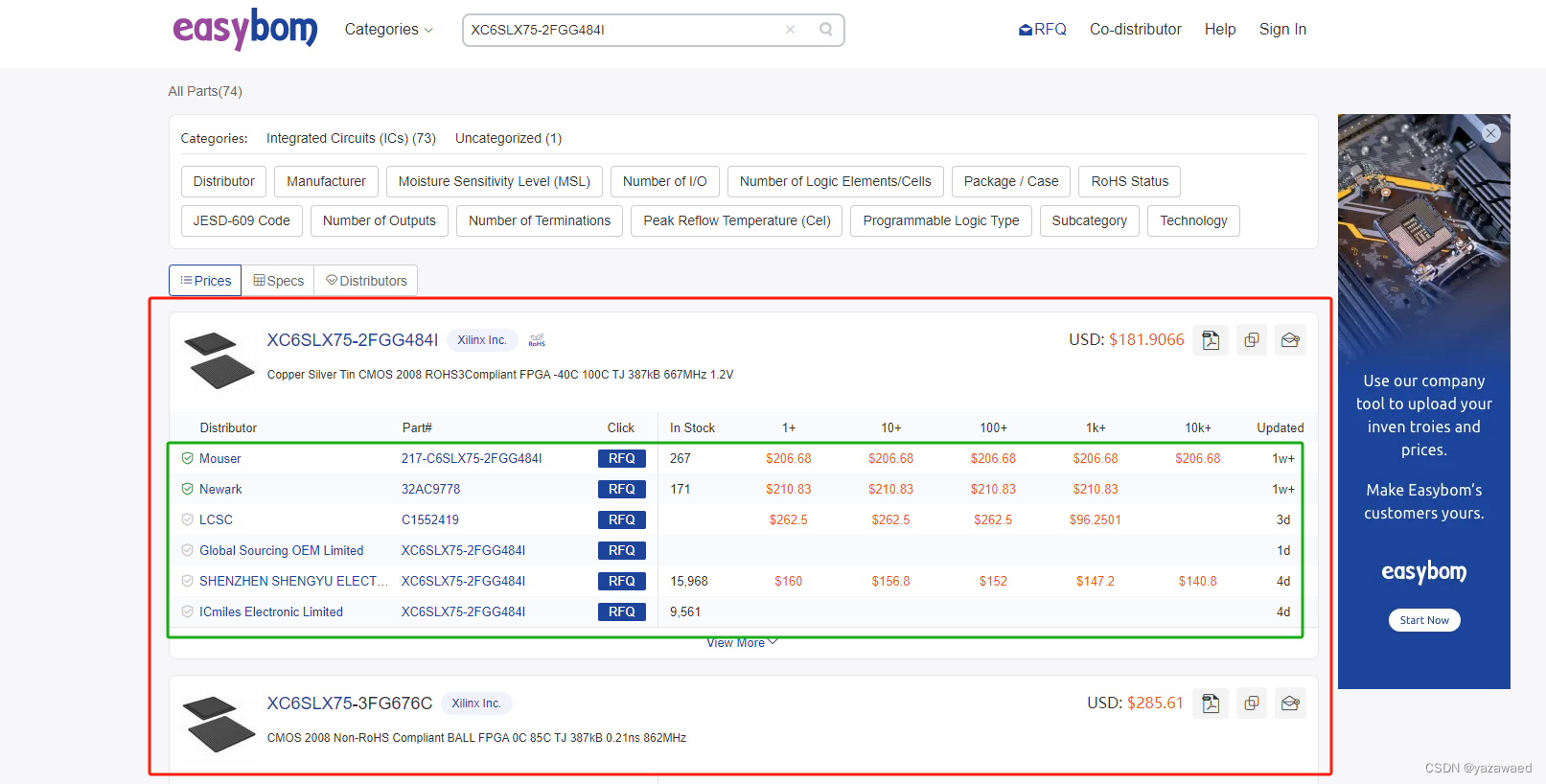Click the Mouser distributor link

point(219,458)
